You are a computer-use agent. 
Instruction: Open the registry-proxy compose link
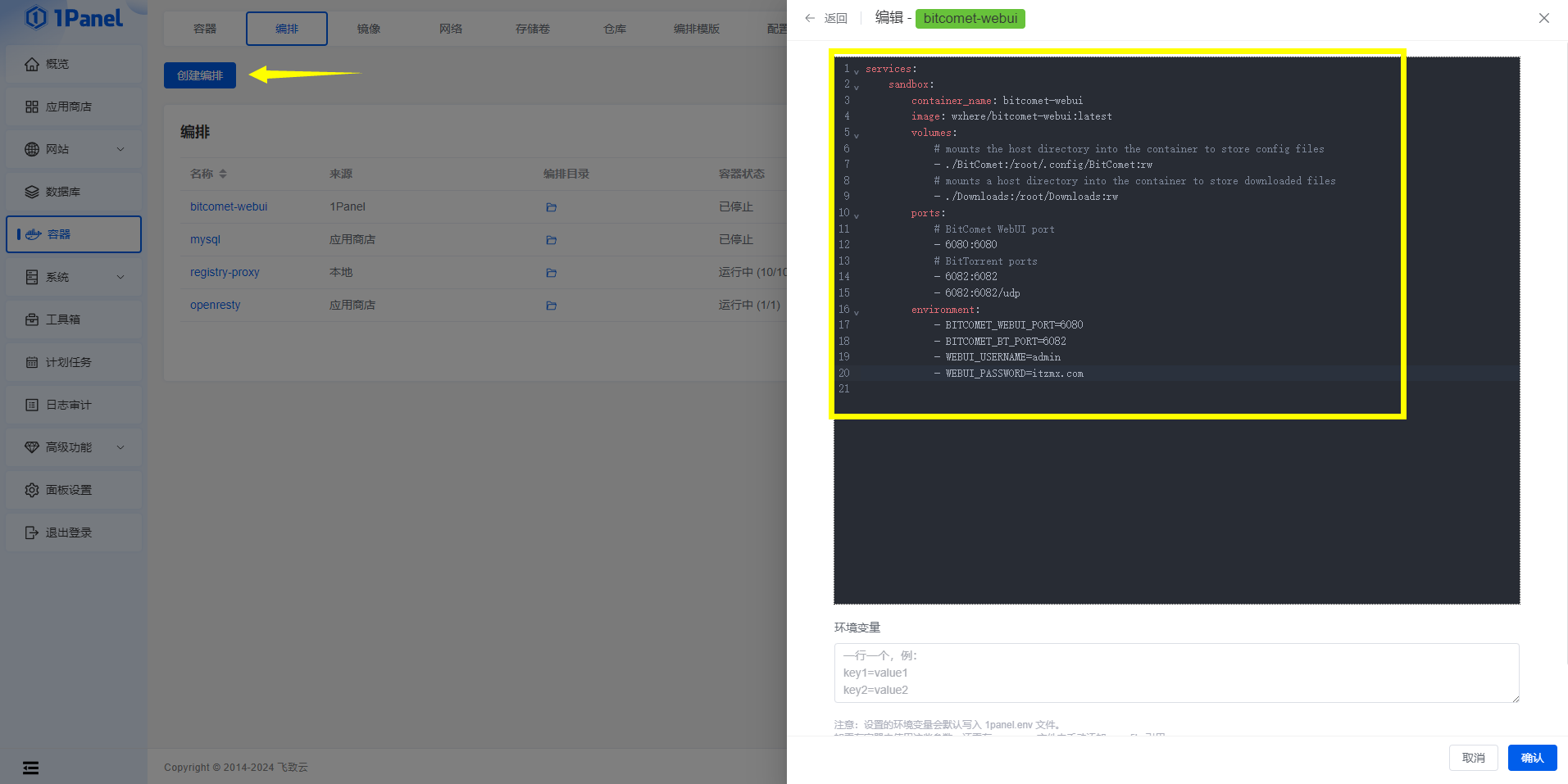[x=225, y=272]
